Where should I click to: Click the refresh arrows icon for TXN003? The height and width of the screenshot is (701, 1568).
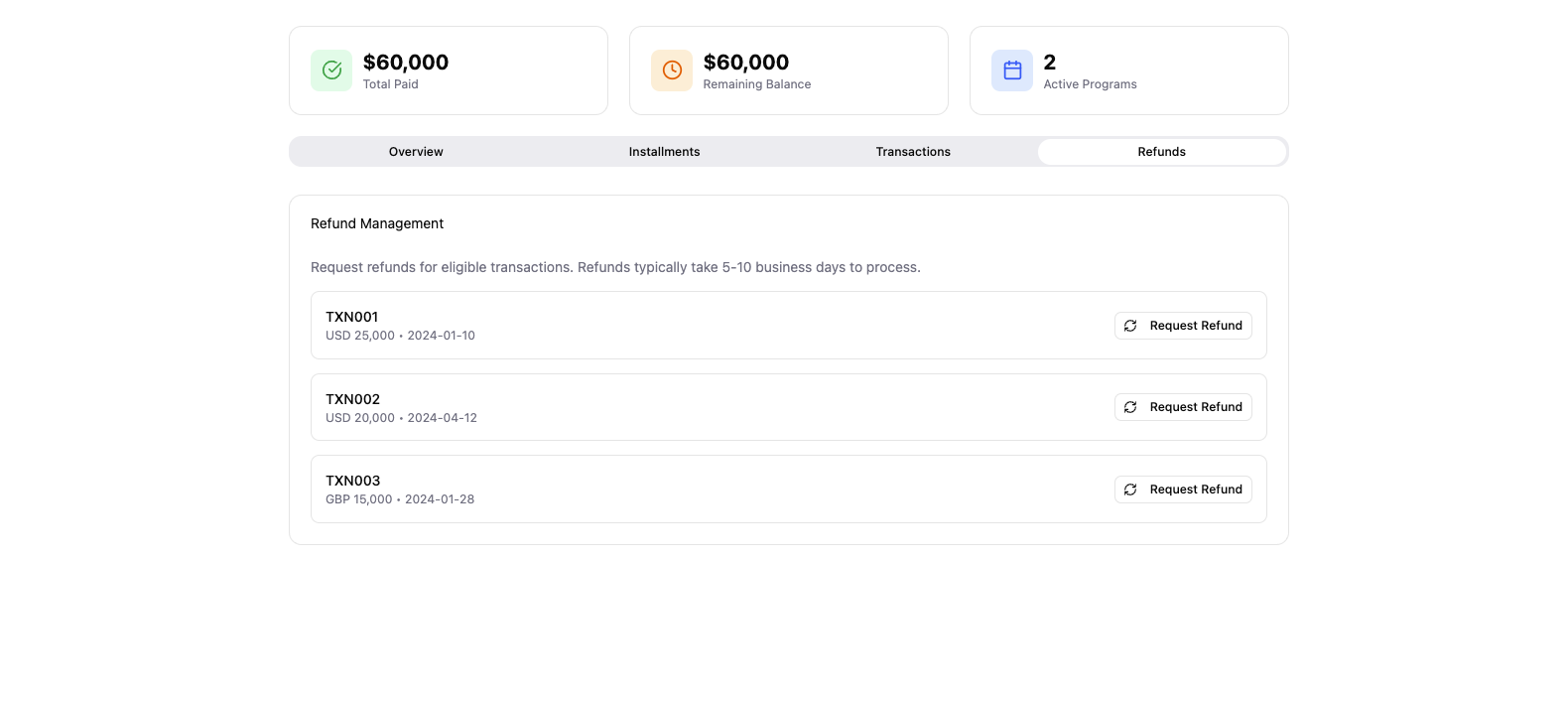(x=1130, y=490)
